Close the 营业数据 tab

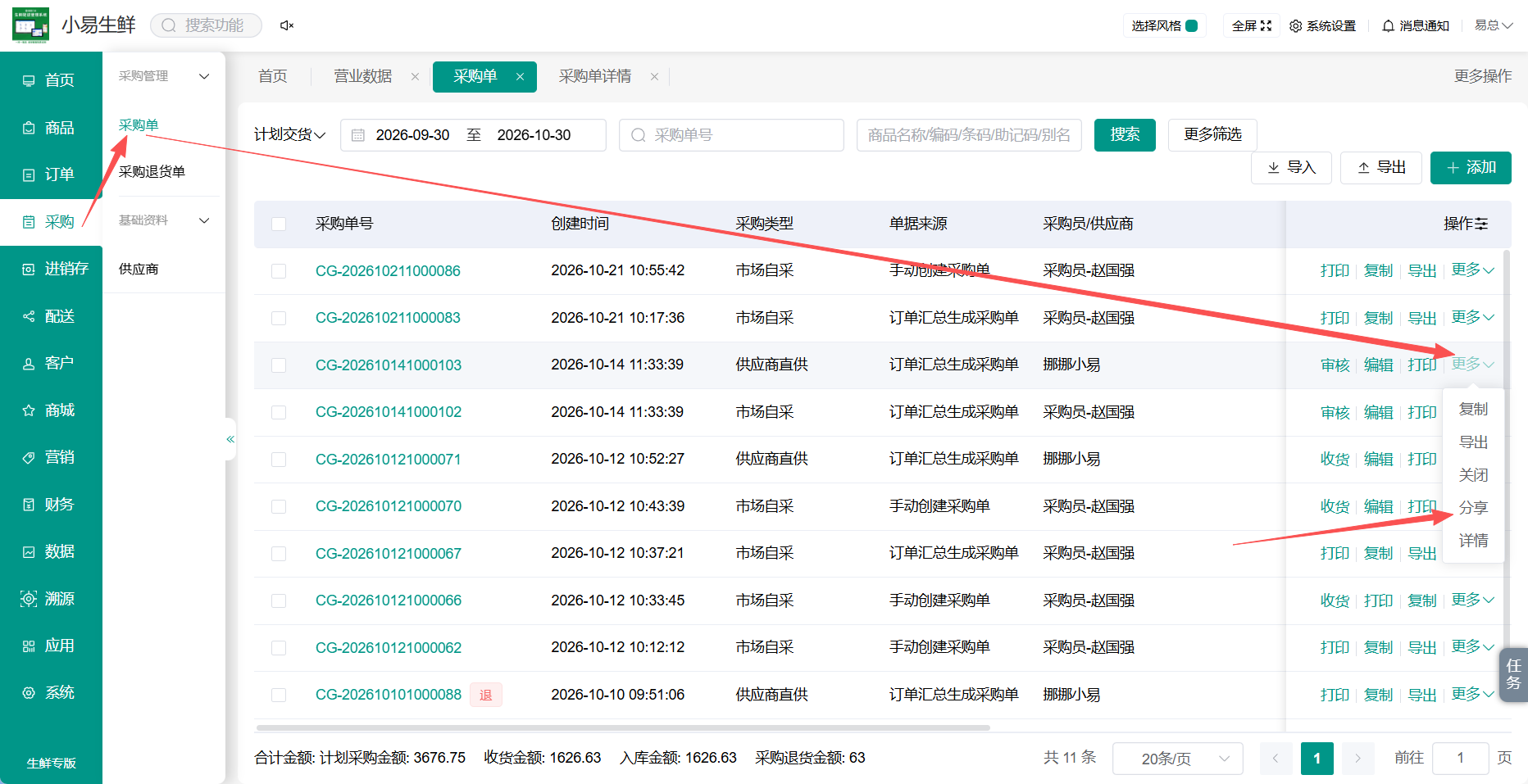click(x=415, y=77)
